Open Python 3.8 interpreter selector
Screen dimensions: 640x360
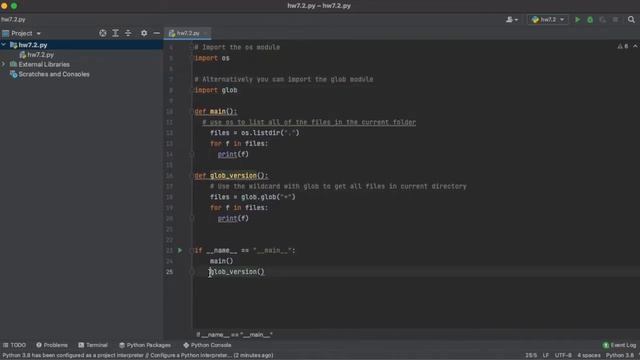pos(620,356)
